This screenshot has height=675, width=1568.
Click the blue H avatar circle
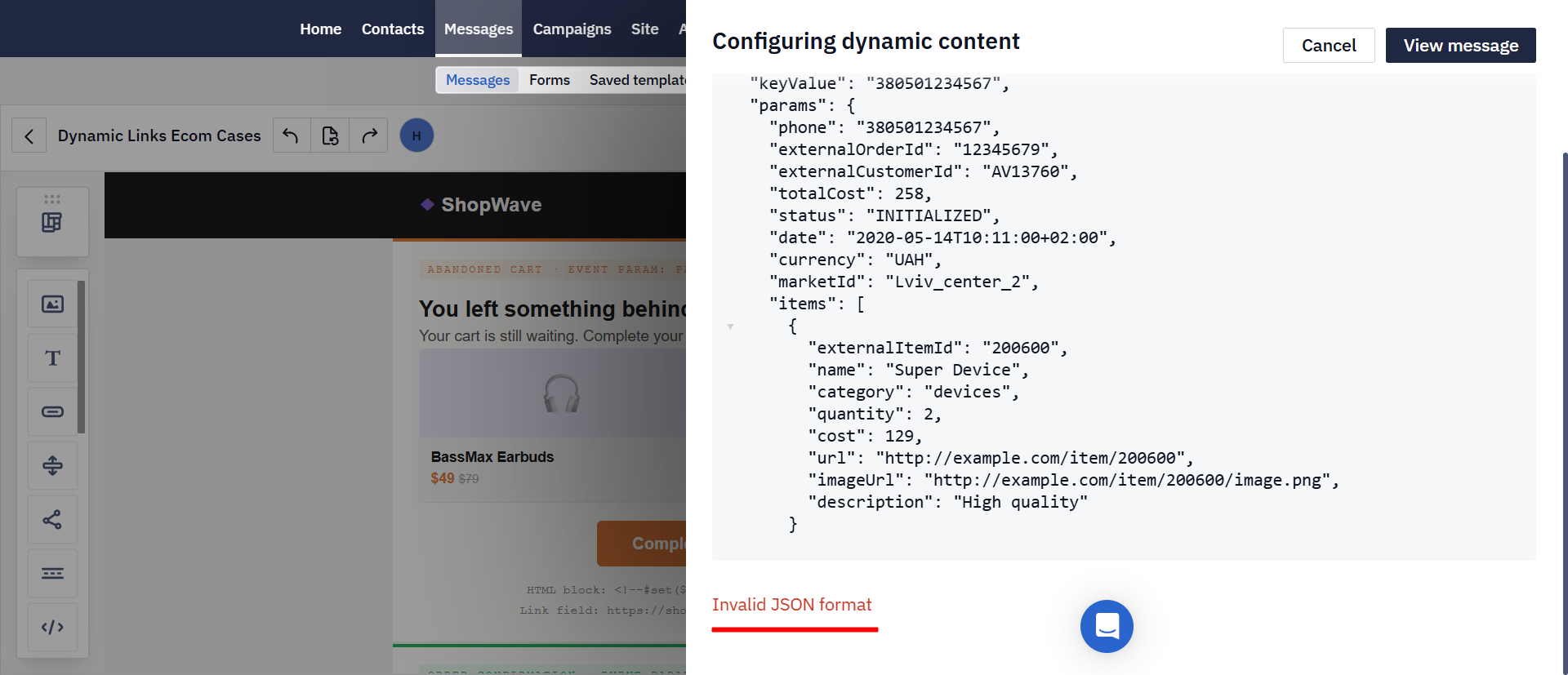tap(416, 135)
